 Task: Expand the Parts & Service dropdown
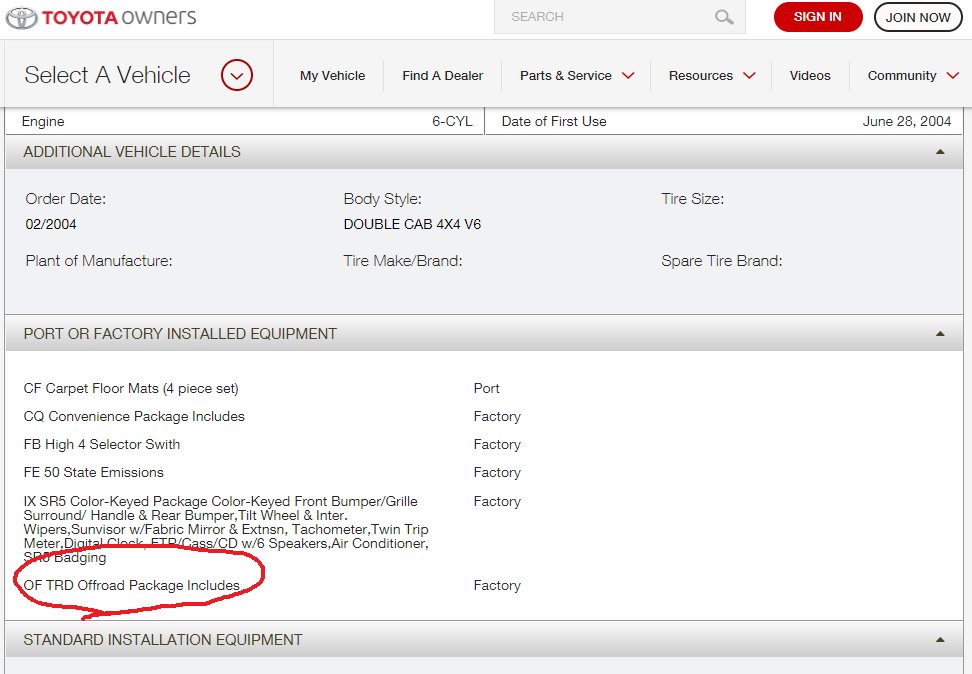(577, 76)
